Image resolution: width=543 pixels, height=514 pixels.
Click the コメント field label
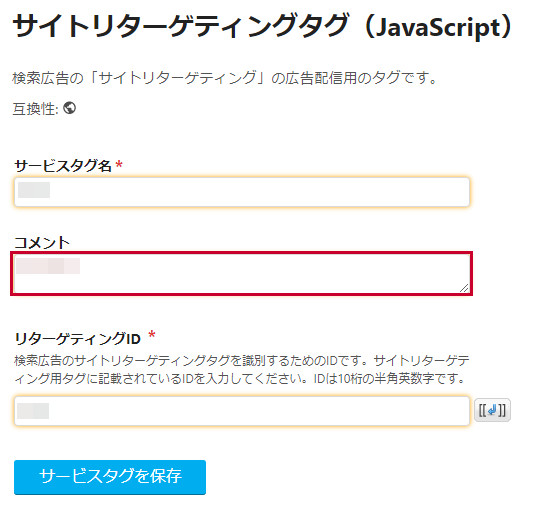[x=42, y=242]
